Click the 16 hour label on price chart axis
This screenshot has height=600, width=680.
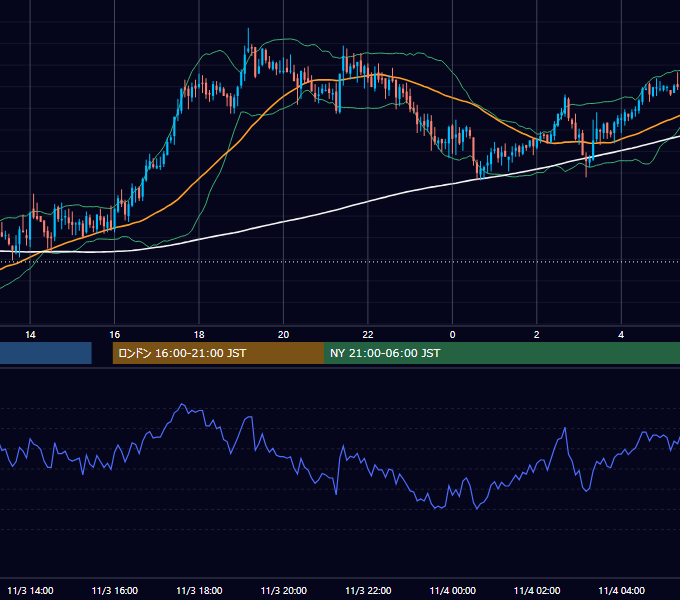click(114, 335)
